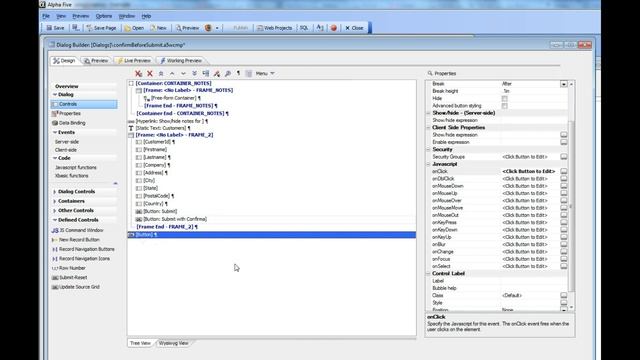Click the New toolbar button
Viewport: 640px width, 360px height.
tap(158, 28)
